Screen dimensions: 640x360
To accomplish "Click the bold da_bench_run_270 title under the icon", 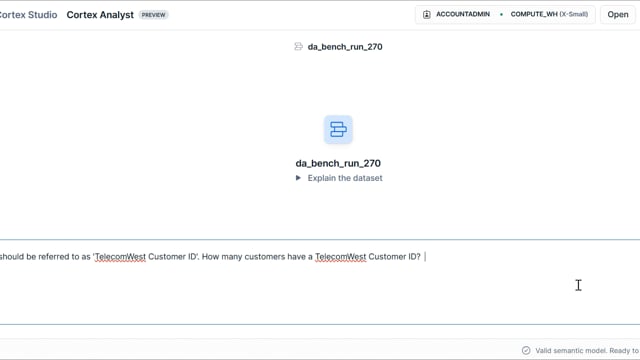I will [338, 163].
